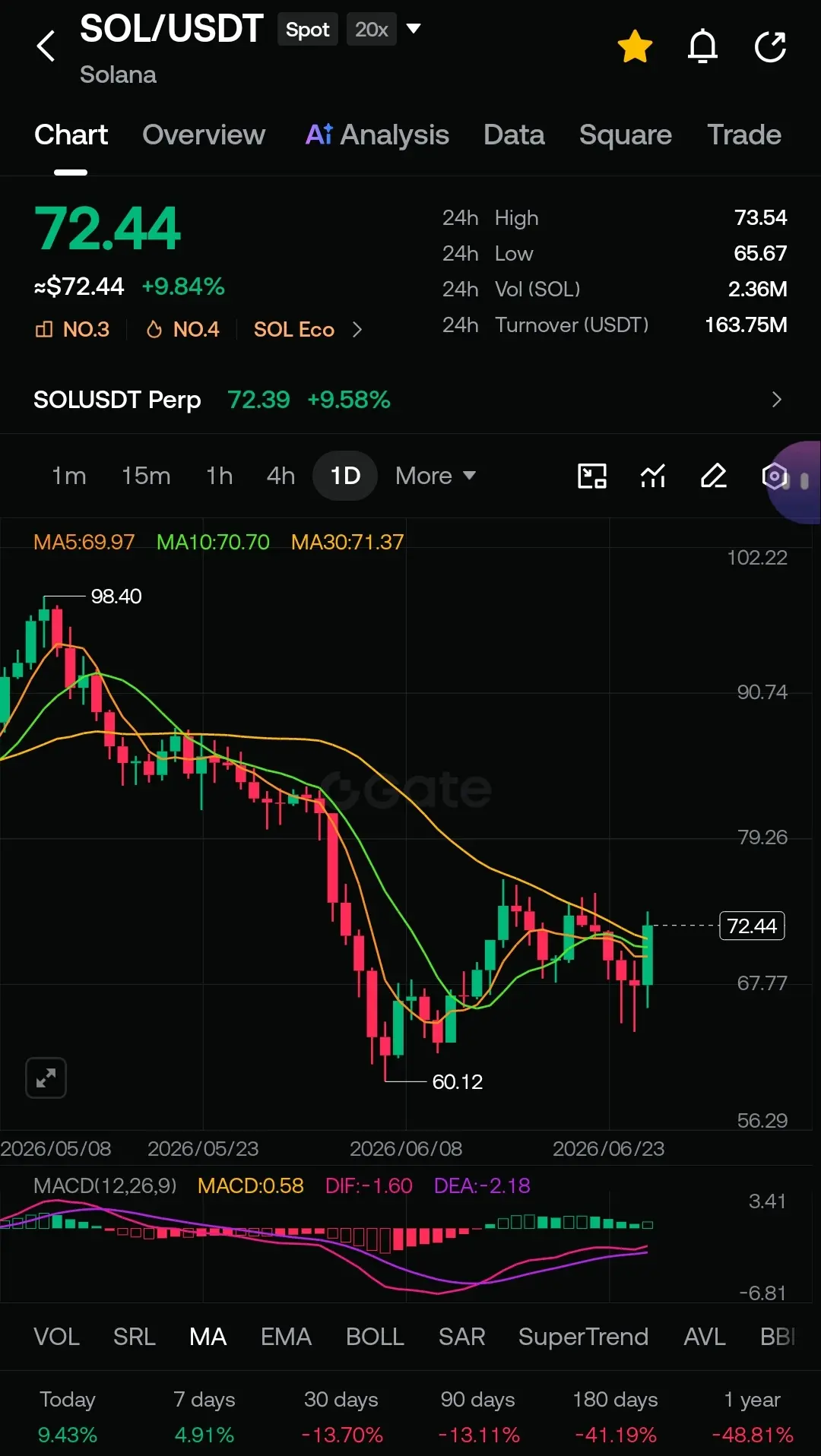Tap the MA30:71.37 indicator label

347,542
